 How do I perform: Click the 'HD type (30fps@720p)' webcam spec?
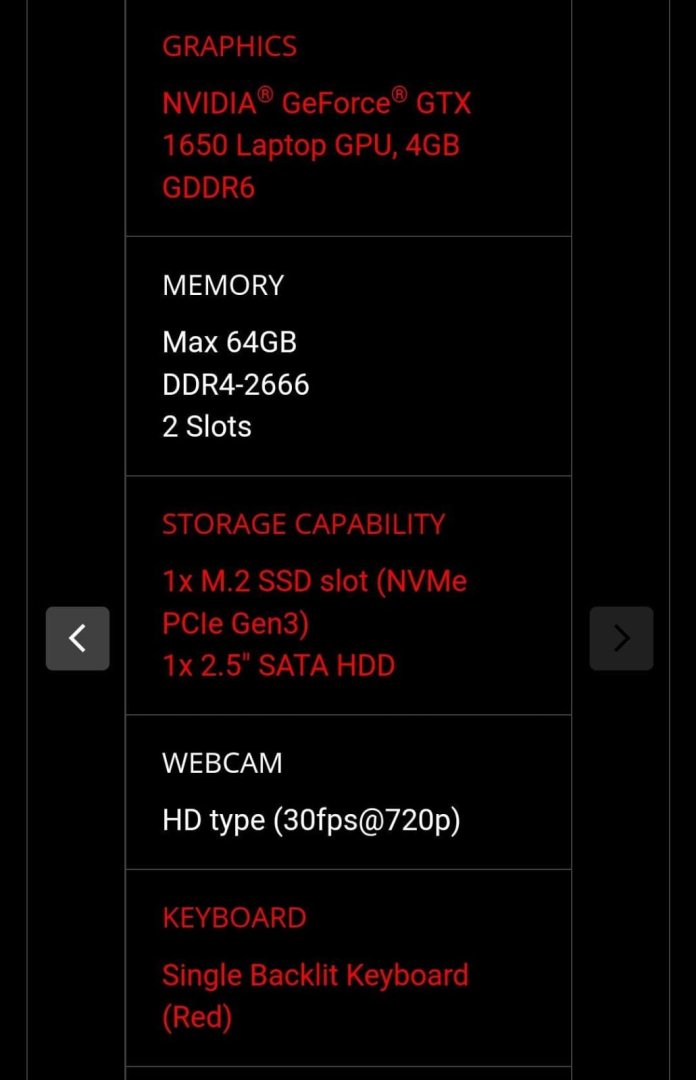pos(311,821)
